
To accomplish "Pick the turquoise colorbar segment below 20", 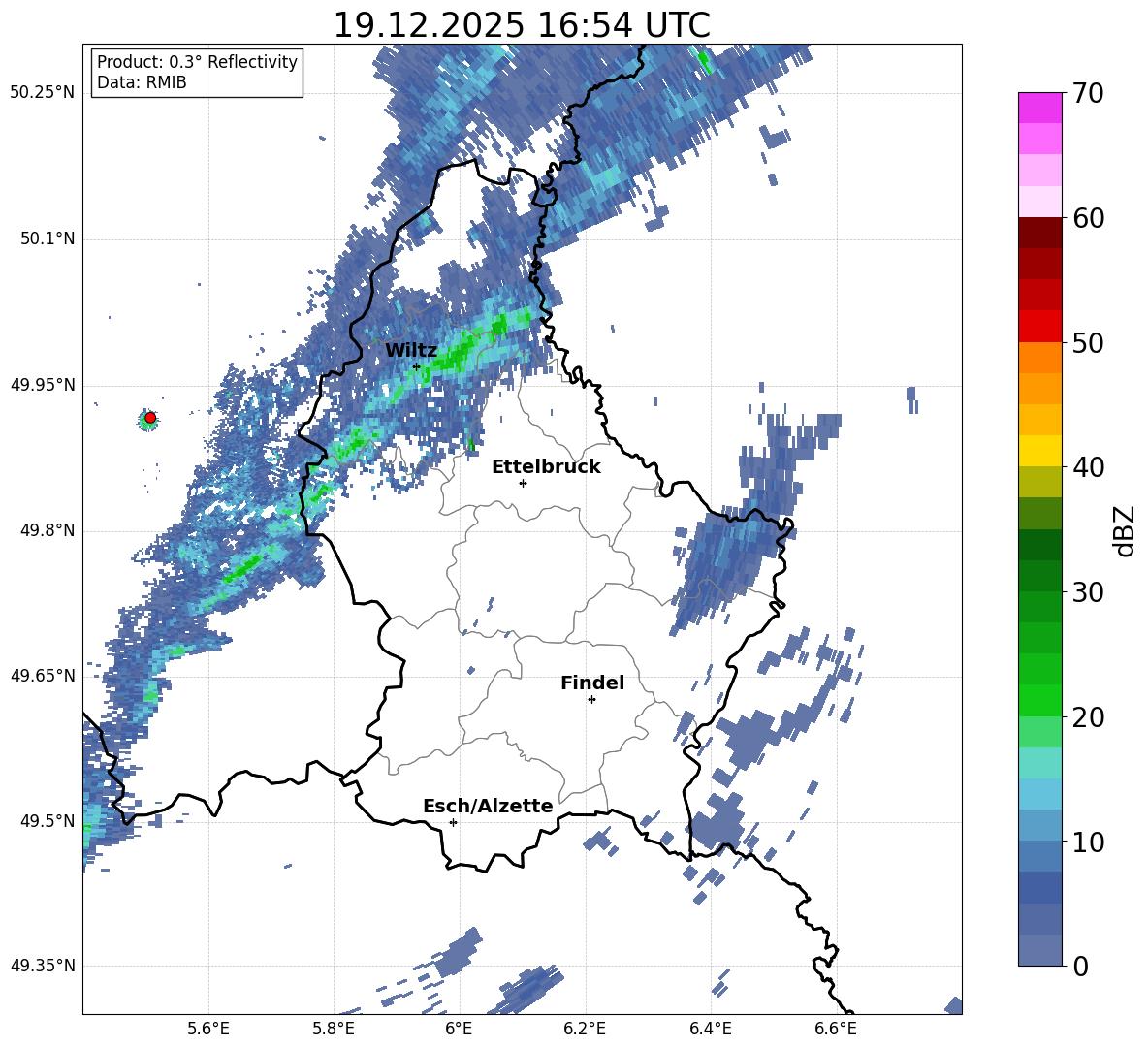I will [x=1039, y=763].
